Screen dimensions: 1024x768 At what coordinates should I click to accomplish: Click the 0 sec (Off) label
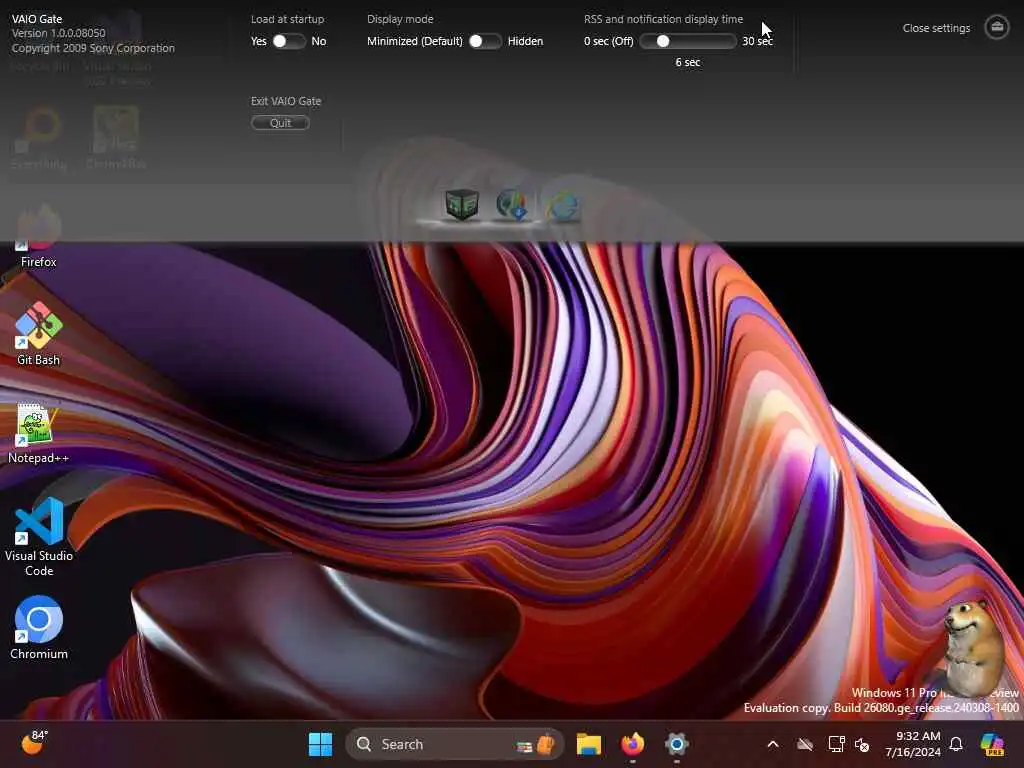pos(609,41)
